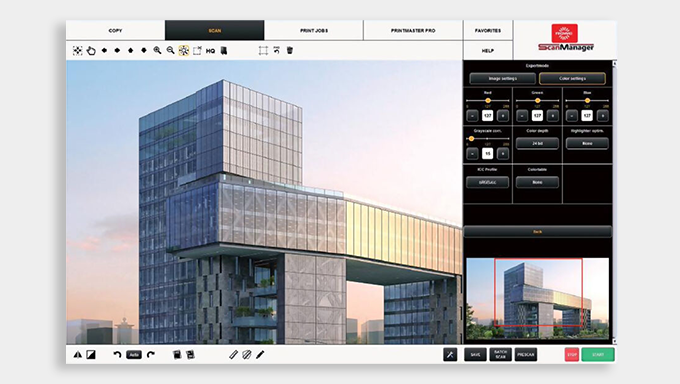This screenshot has width=680, height=384.
Task: Select the hatched pen tool
Action: (247, 354)
